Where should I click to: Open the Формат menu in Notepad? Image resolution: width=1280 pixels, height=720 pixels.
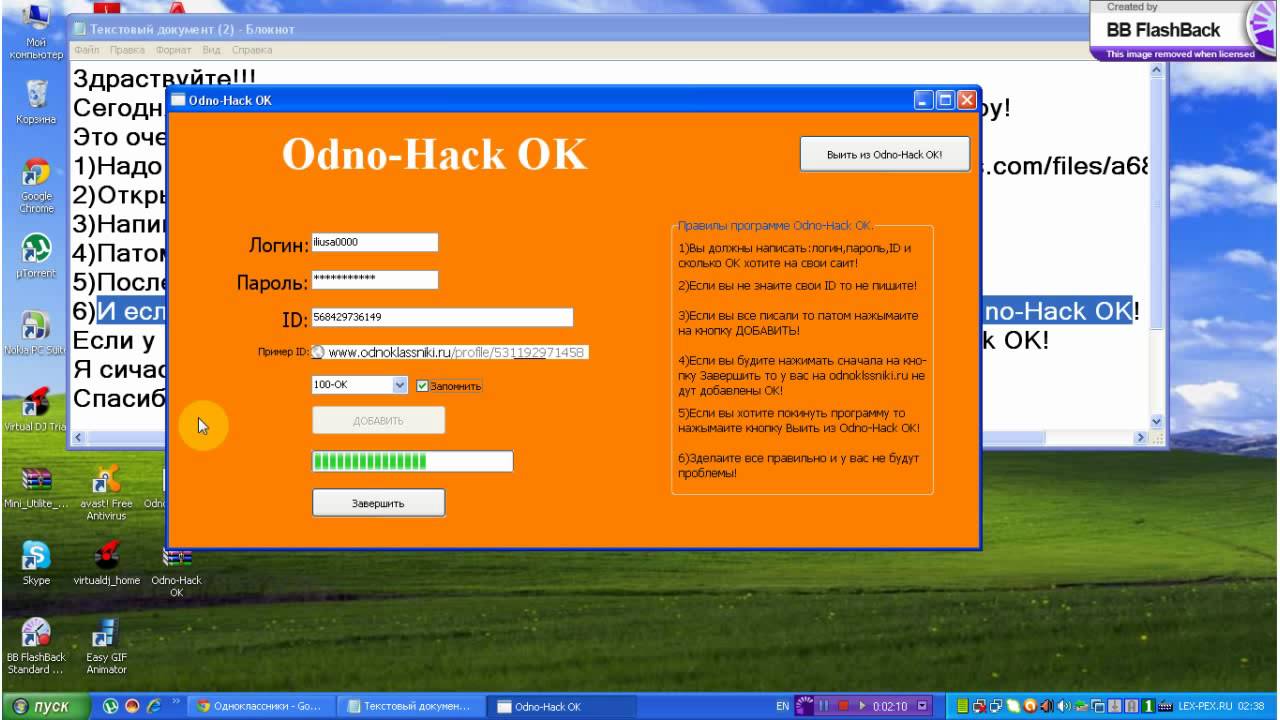coord(174,49)
